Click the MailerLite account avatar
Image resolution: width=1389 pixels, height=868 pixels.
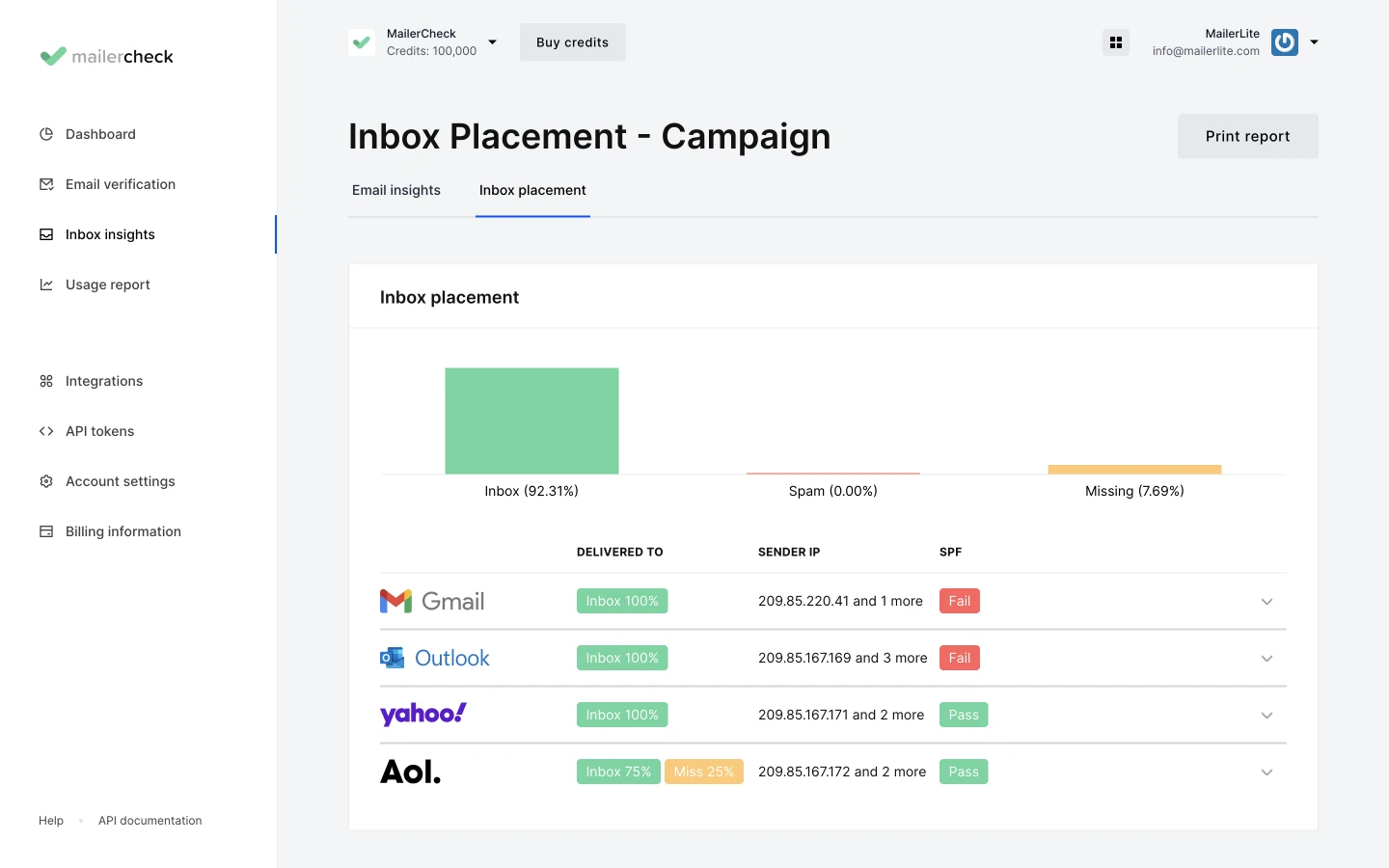tap(1284, 42)
